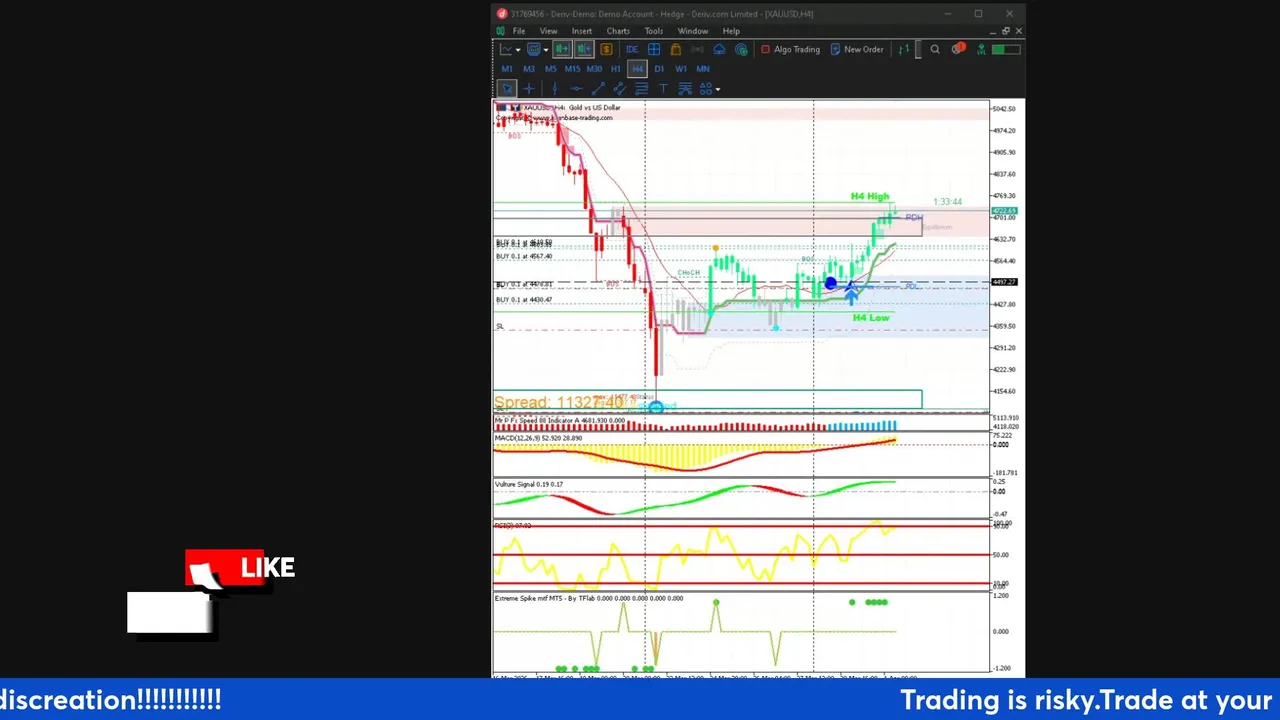The image size is (1280, 720).
Task: Click the green LVL account icon
Action: click(981, 49)
